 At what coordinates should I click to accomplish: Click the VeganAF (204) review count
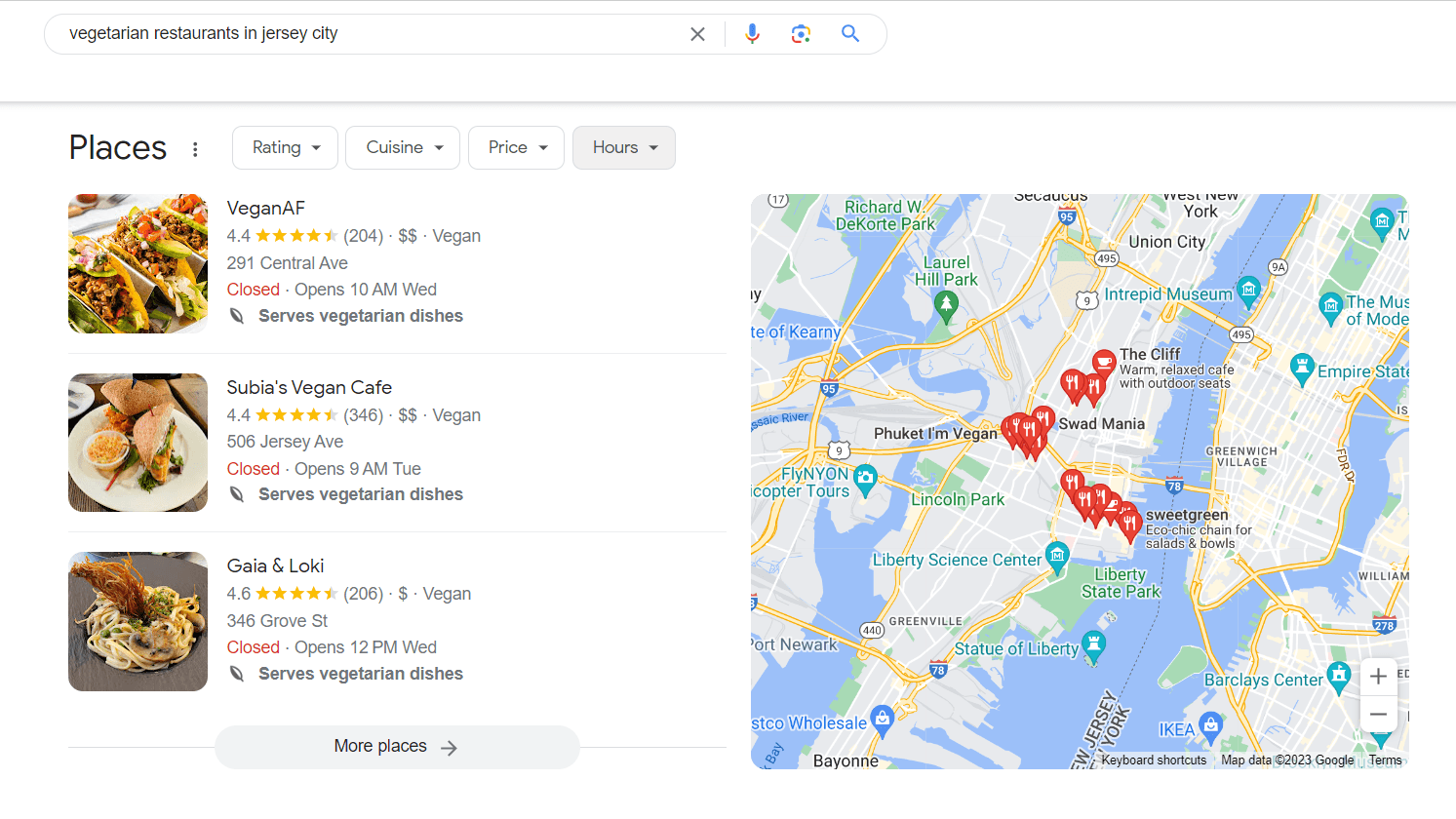point(364,236)
